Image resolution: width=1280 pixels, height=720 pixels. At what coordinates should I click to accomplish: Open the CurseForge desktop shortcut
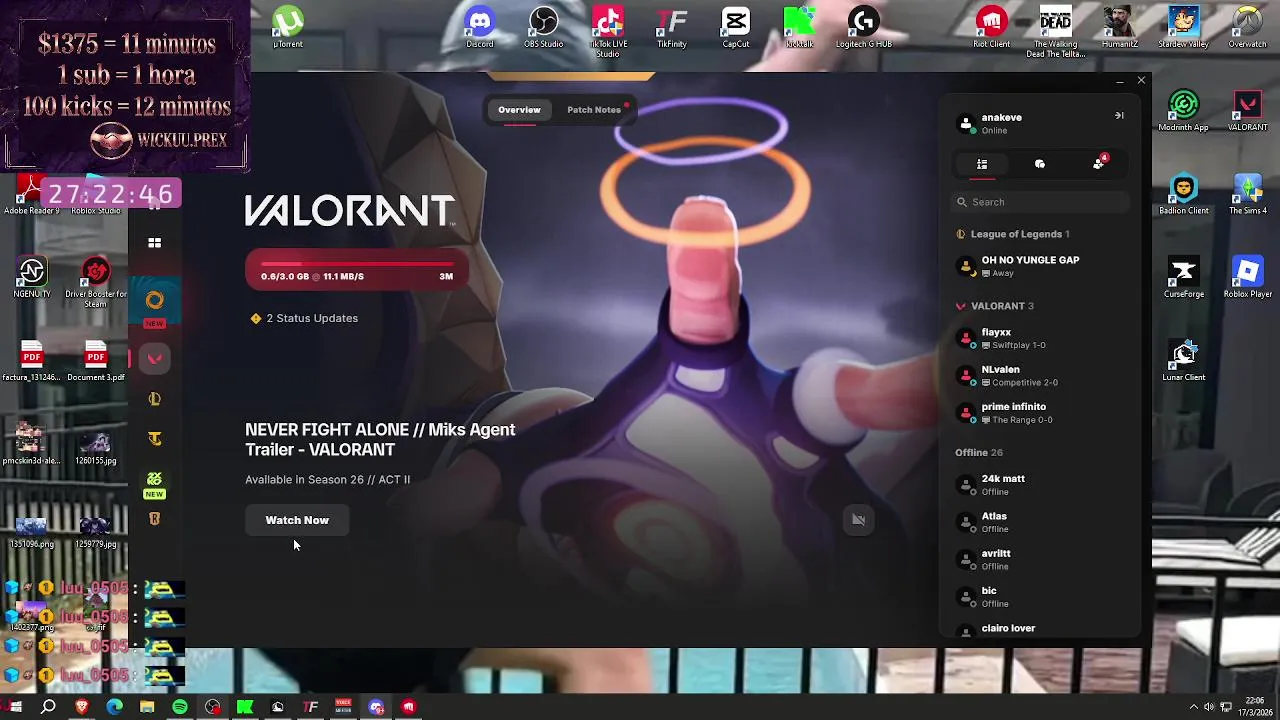[x=1184, y=277]
